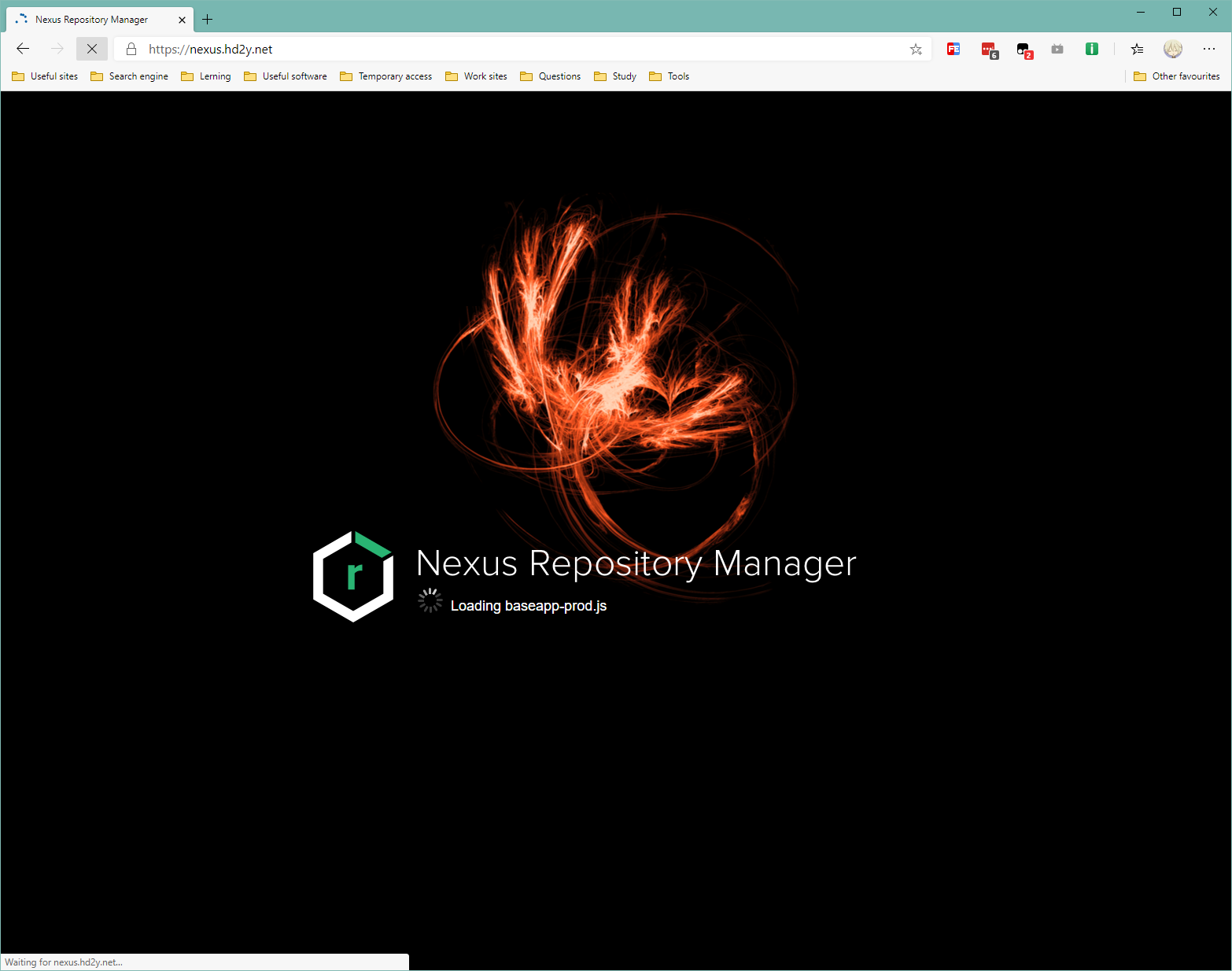This screenshot has width=1232, height=971.
Task: Click the Nexus Repository Manager heading
Action: (636, 563)
